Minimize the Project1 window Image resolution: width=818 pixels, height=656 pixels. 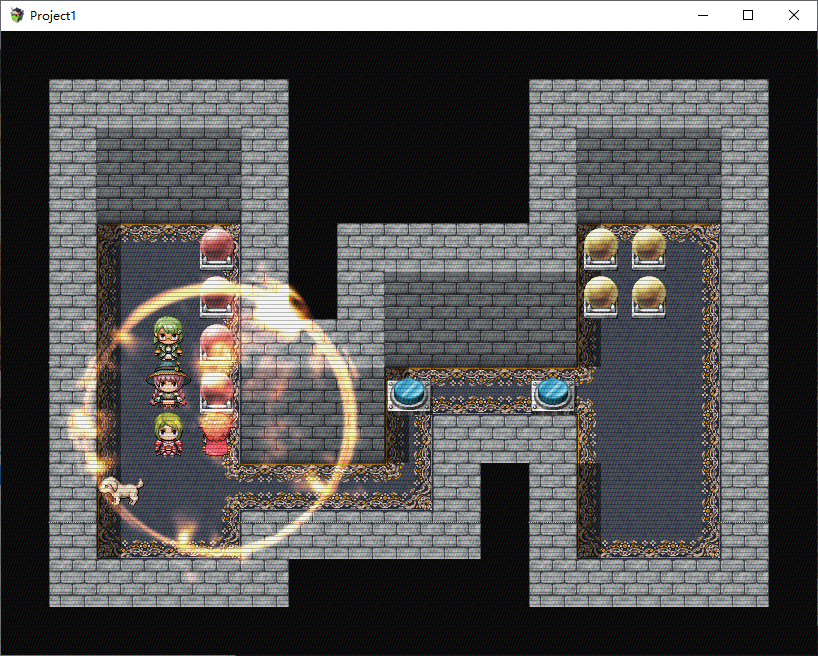703,15
